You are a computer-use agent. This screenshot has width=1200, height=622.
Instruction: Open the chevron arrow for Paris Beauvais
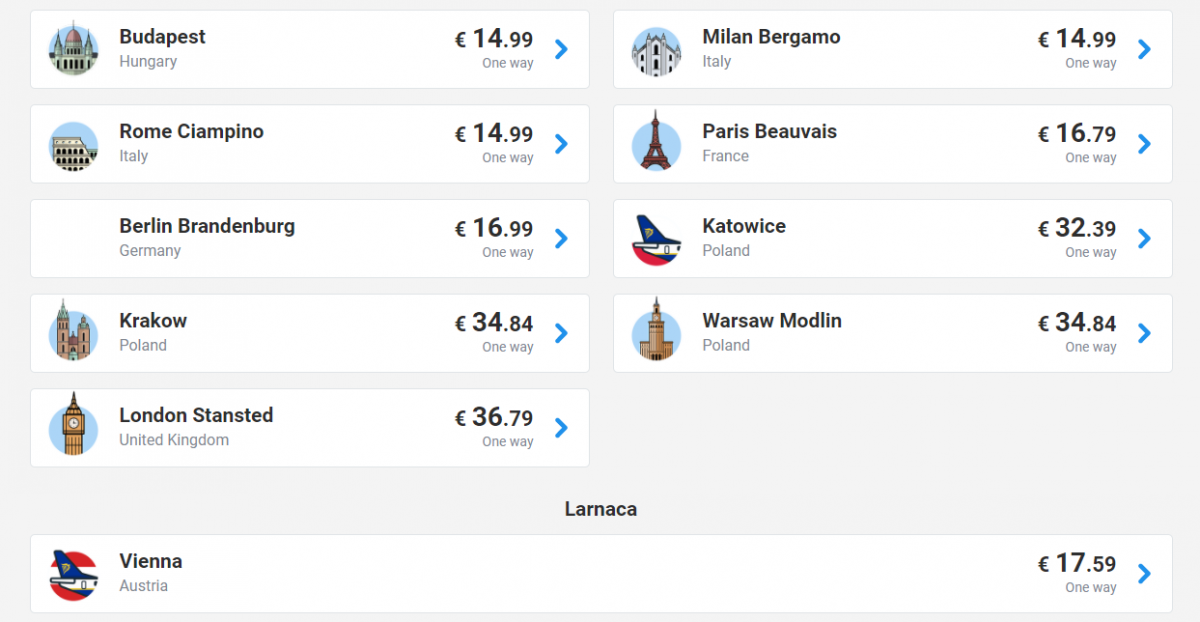pyautogui.click(x=1144, y=143)
